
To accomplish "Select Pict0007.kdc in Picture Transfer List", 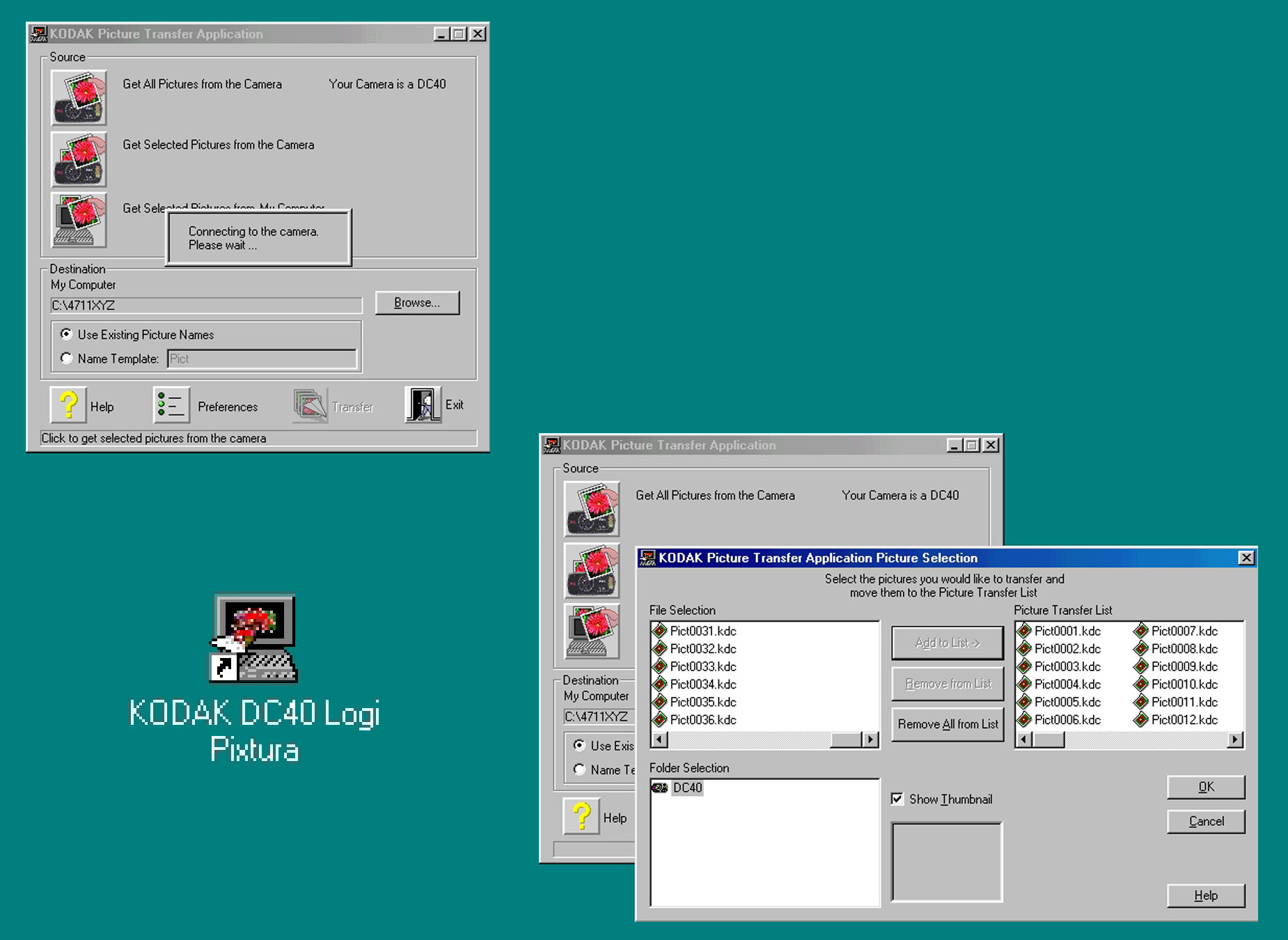I will [x=1176, y=631].
